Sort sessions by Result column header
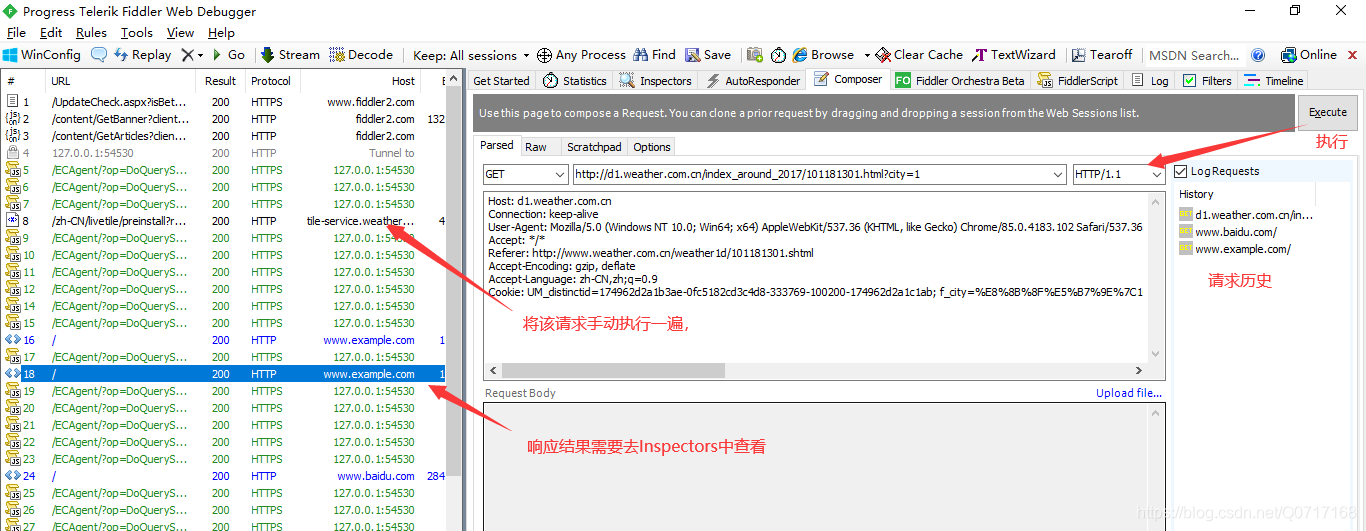1366x531 pixels. click(220, 81)
